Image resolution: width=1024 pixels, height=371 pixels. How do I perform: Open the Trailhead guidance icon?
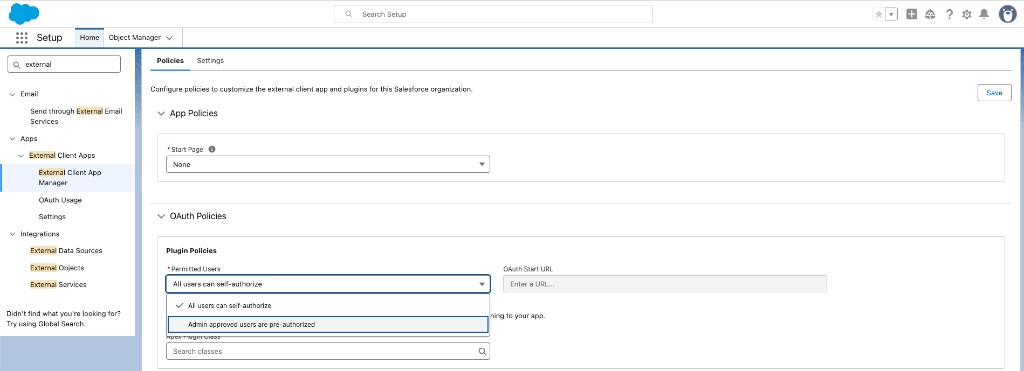pyautogui.click(x=931, y=14)
